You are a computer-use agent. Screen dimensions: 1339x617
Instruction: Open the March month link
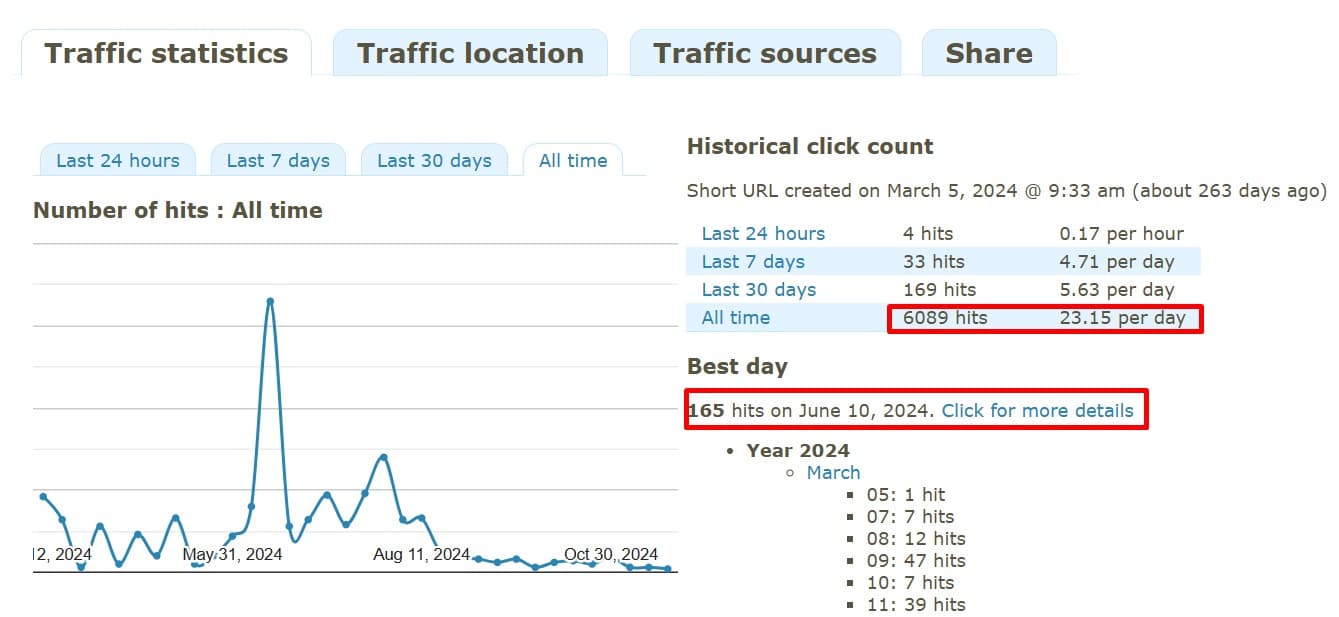(833, 473)
